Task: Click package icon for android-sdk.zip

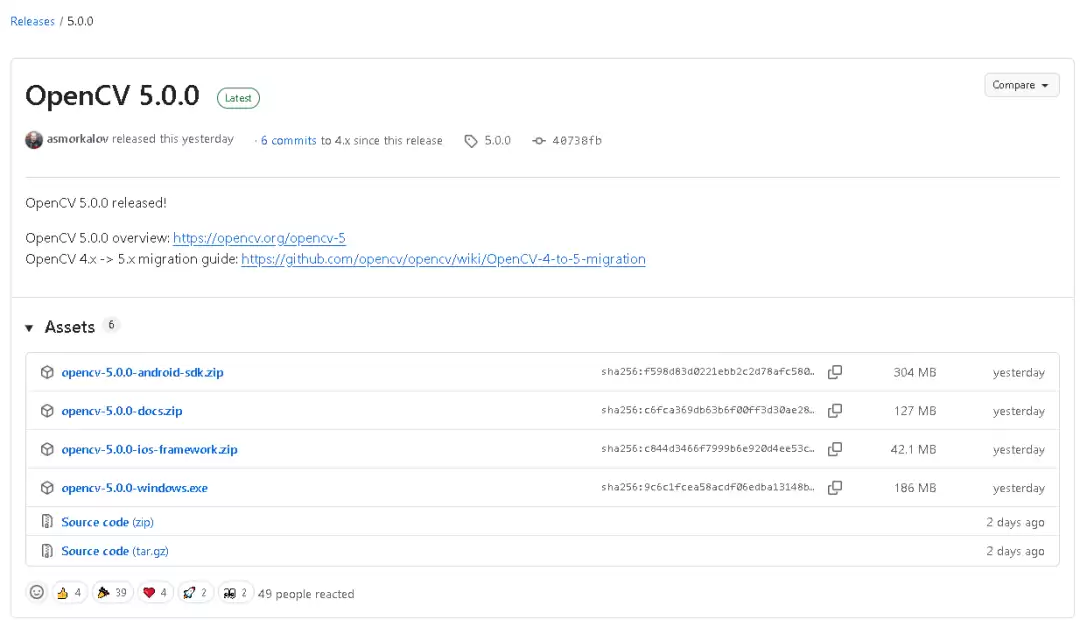Action: (x=47, y=372)
